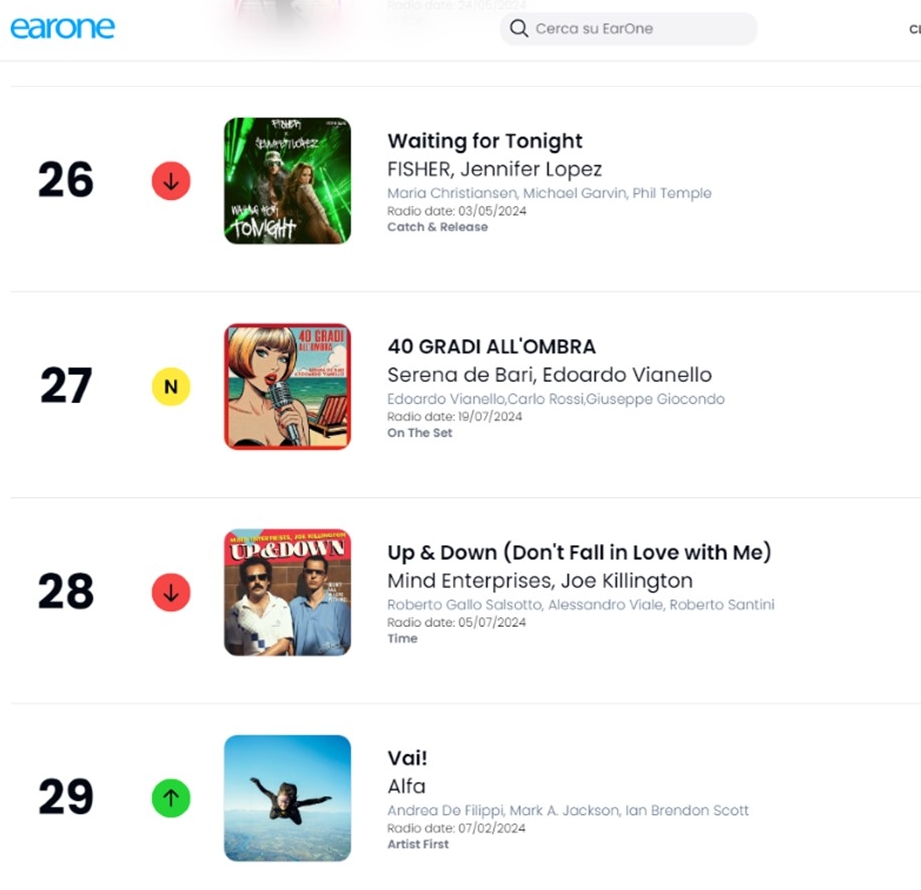
Task: Open the 40 GRADI ALL'OMBRA song title
Action: click(x=492, y=347)
